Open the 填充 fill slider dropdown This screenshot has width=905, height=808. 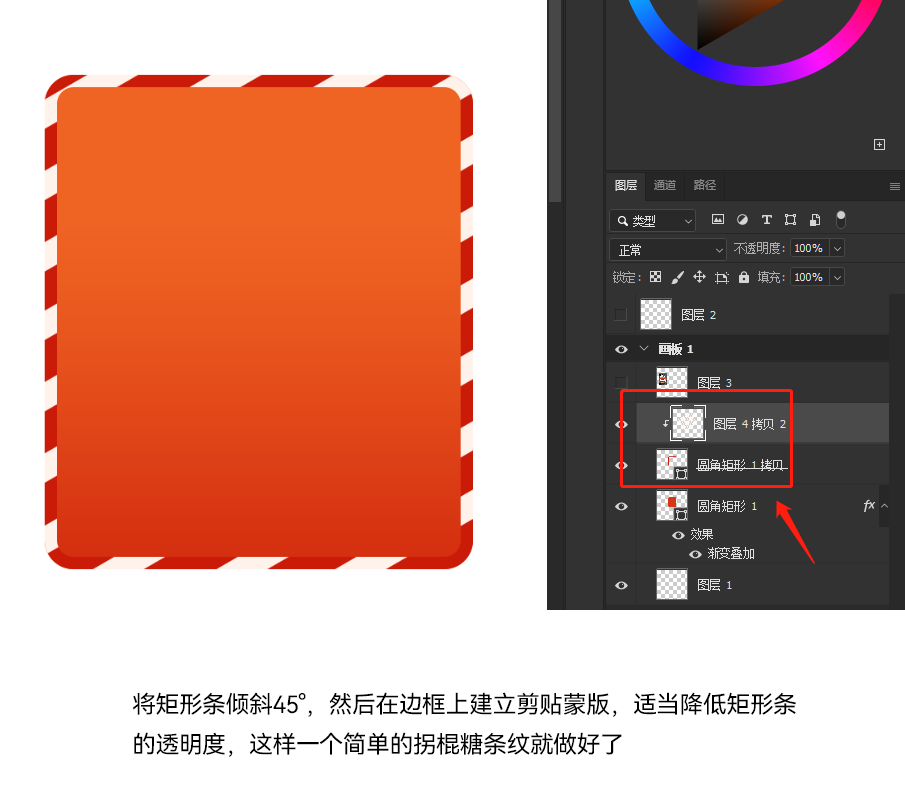[837, 277]
